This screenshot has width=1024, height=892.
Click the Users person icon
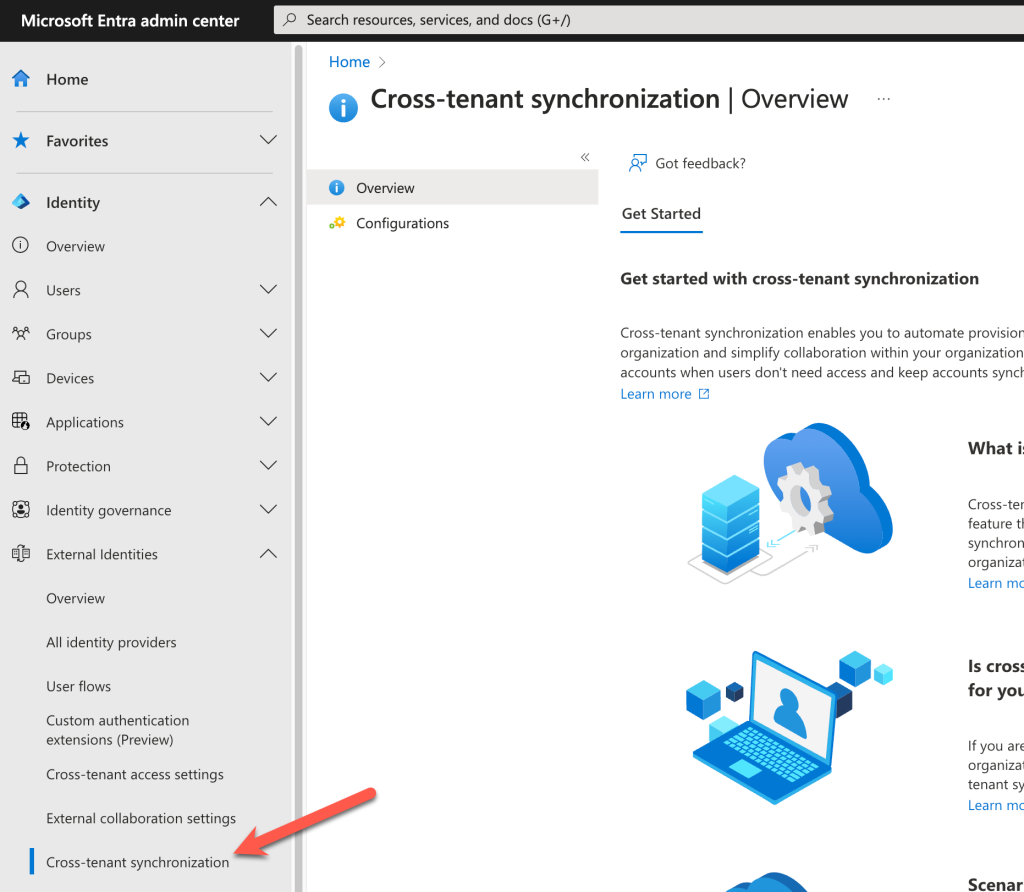(x=21, y=290)
